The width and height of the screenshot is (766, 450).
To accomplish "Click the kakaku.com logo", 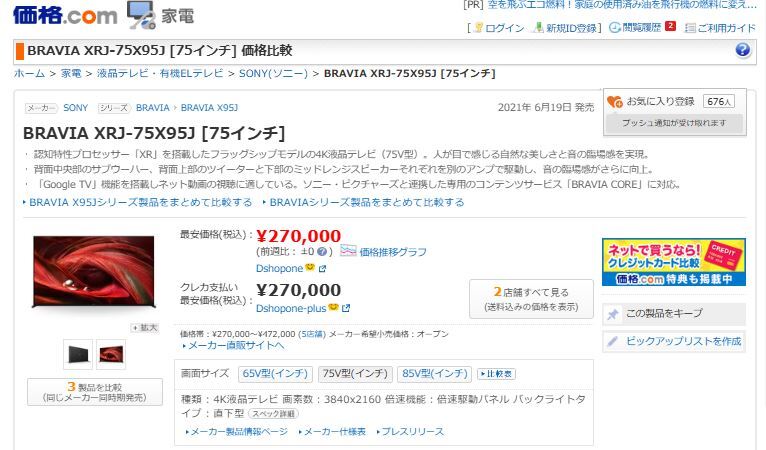I will click(64, 15).
